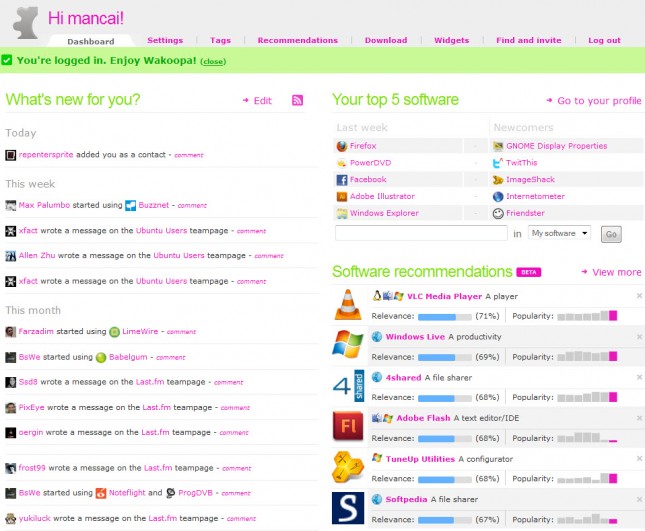Click the BETA badge beside Software recommendations

(529, 272)
